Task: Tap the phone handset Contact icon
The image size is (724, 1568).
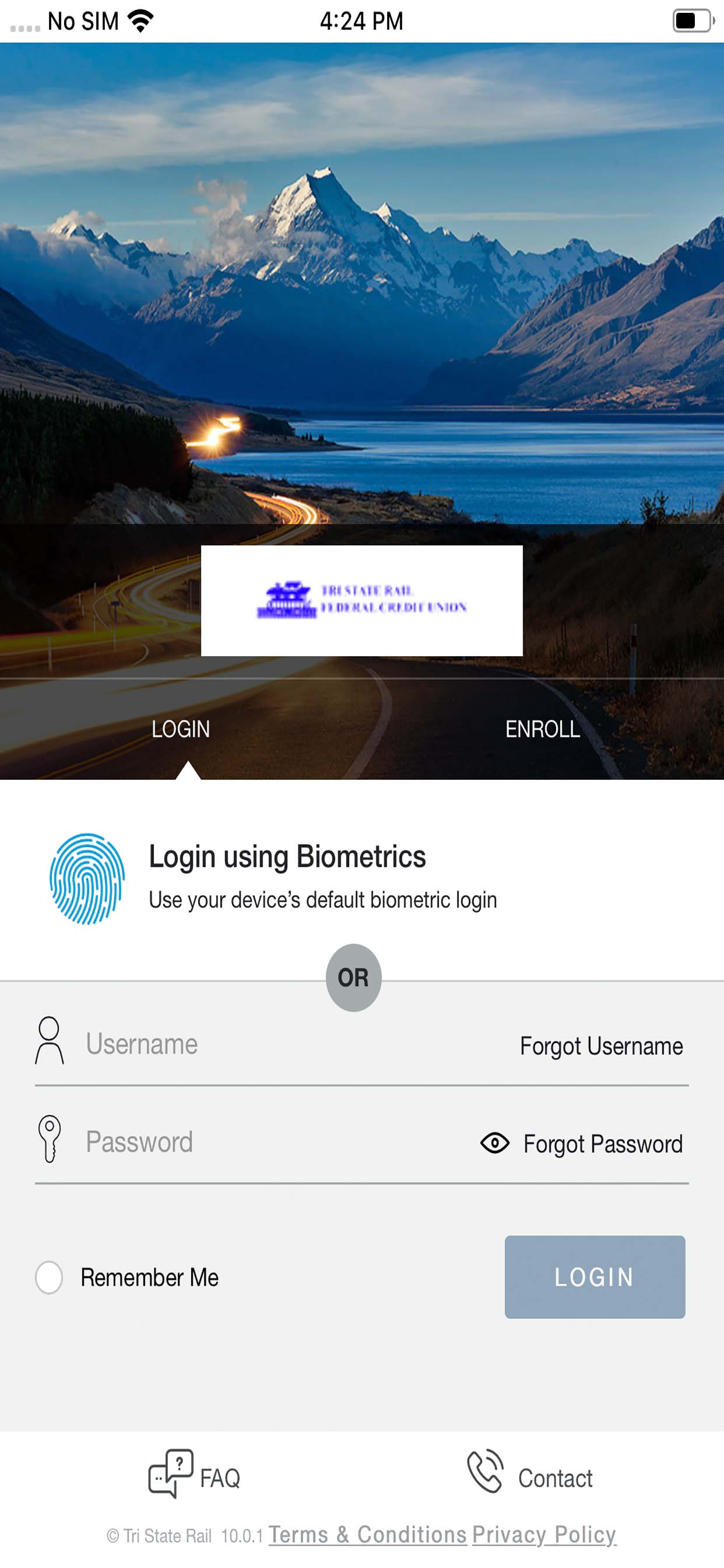Action: [x=485, y=1471]
